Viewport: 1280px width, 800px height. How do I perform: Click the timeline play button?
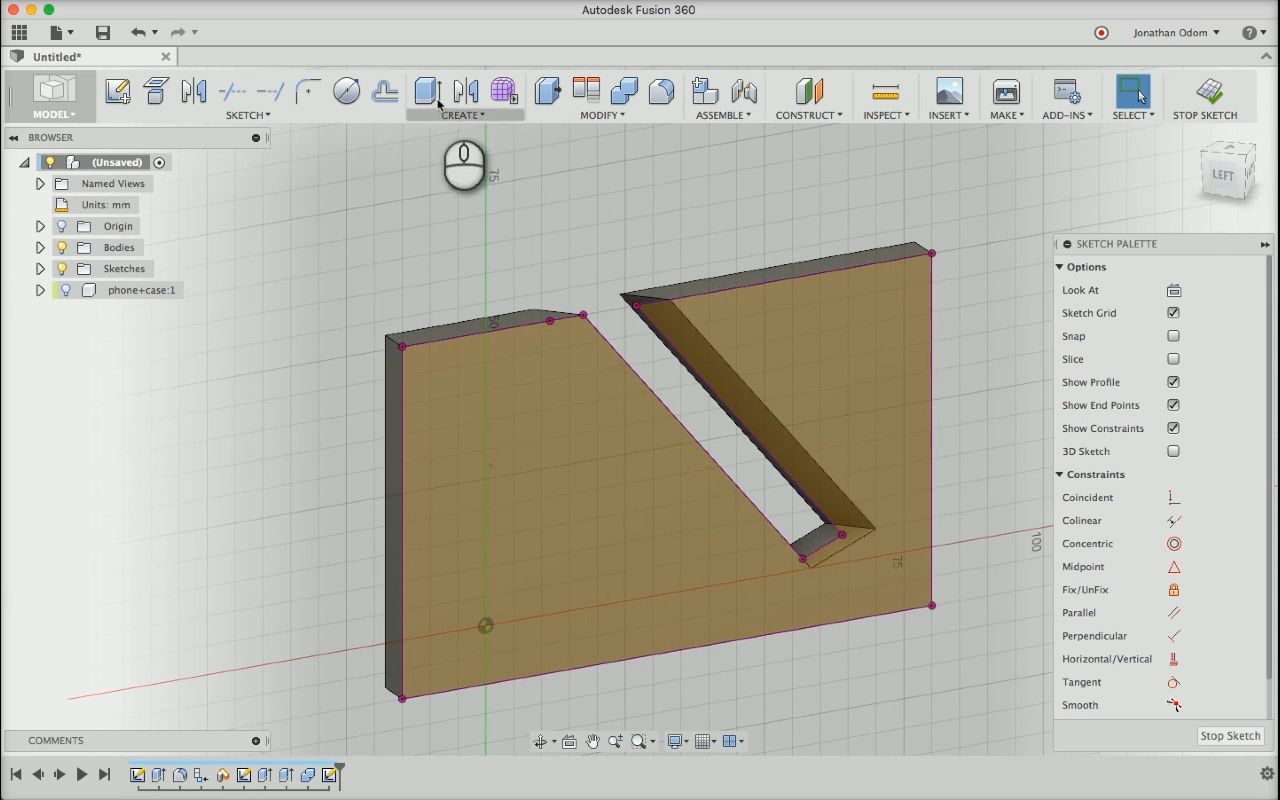pos(82,774)
